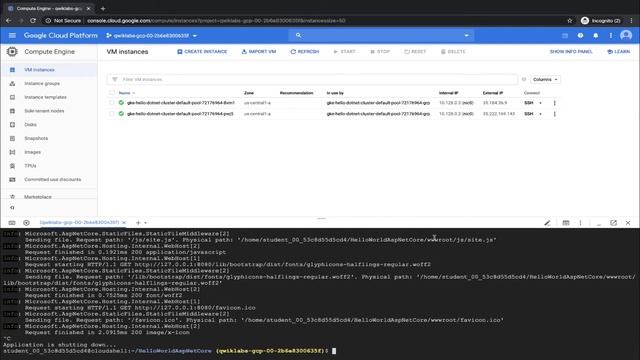The width and height of the screenshot is (640, 360).
Task: Click the Snapshots sidebar icon
Action: tap(12, 138)
